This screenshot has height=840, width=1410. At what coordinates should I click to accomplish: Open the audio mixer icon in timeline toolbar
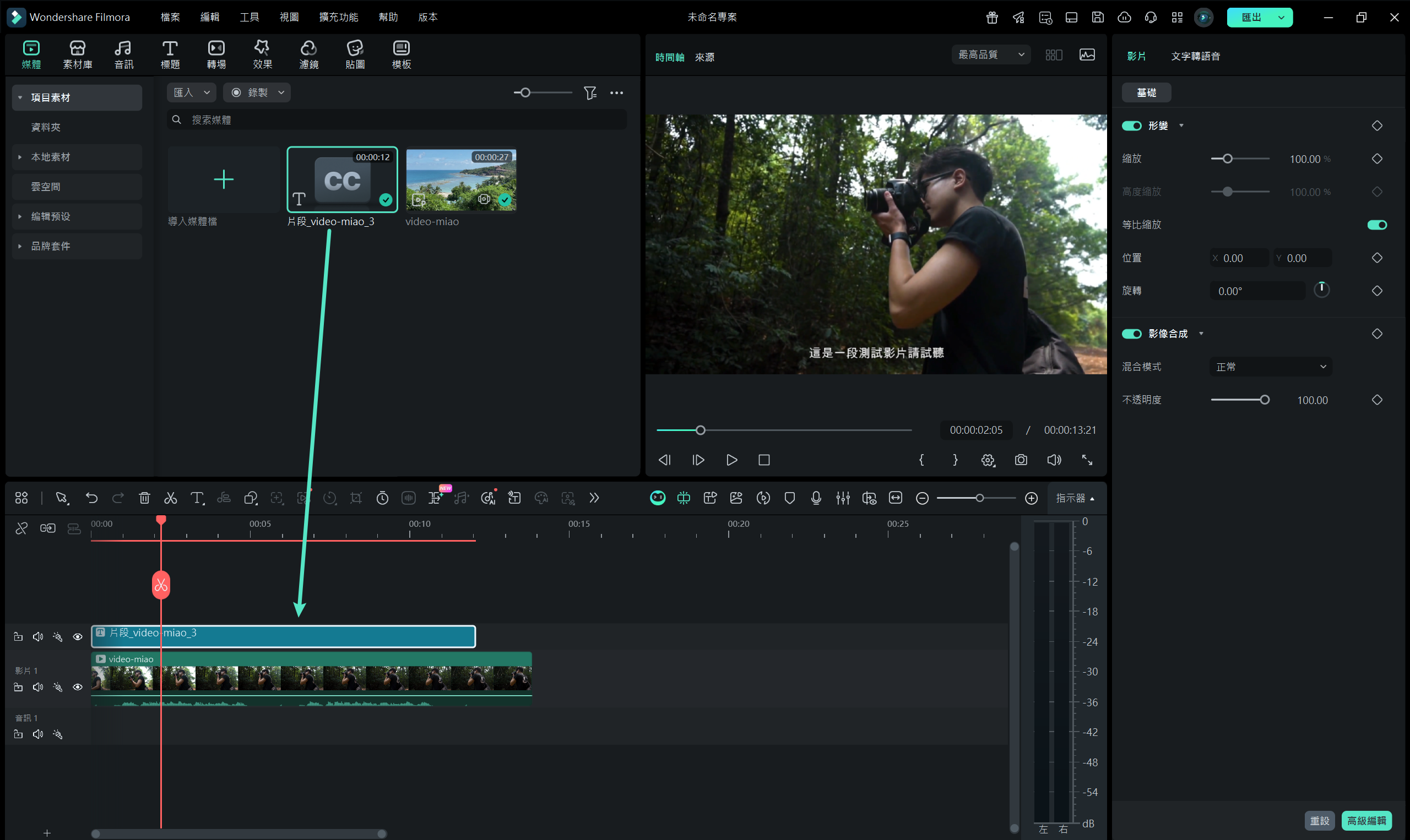843,498
